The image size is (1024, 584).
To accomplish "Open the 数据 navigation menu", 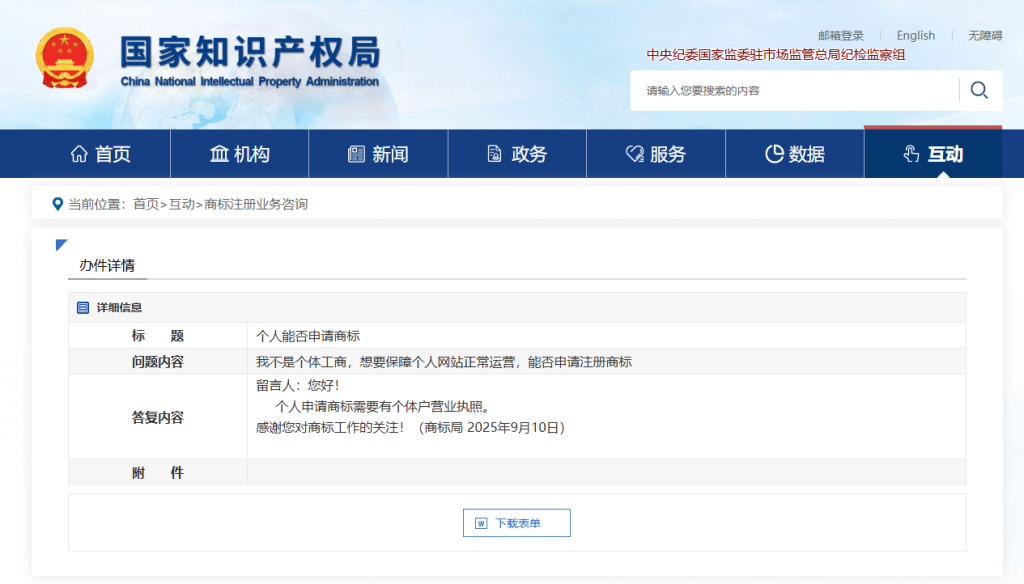I will coord(795,154).
